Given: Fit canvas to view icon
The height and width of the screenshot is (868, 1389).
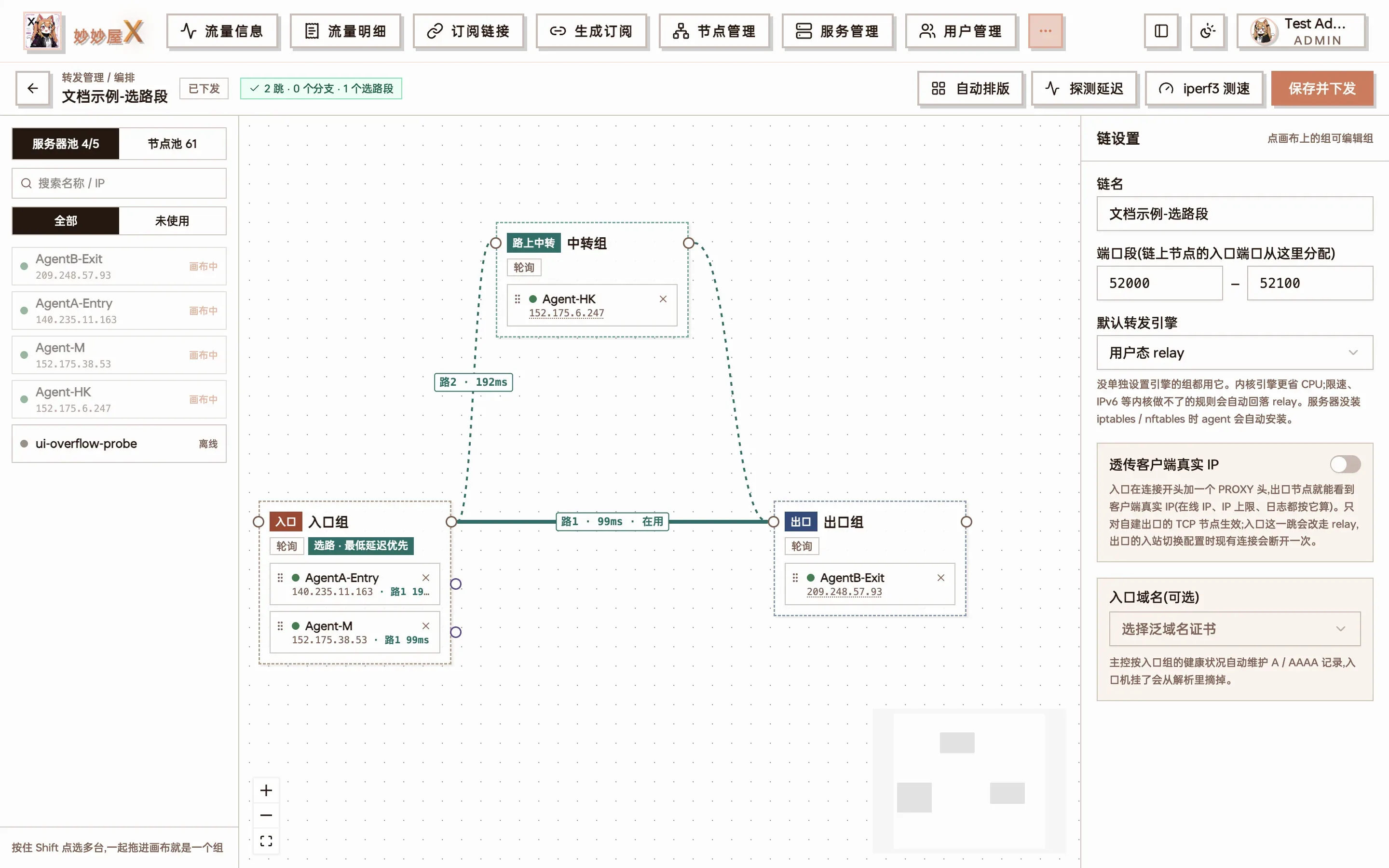Looking at the screenshot, I should (266, 841).
